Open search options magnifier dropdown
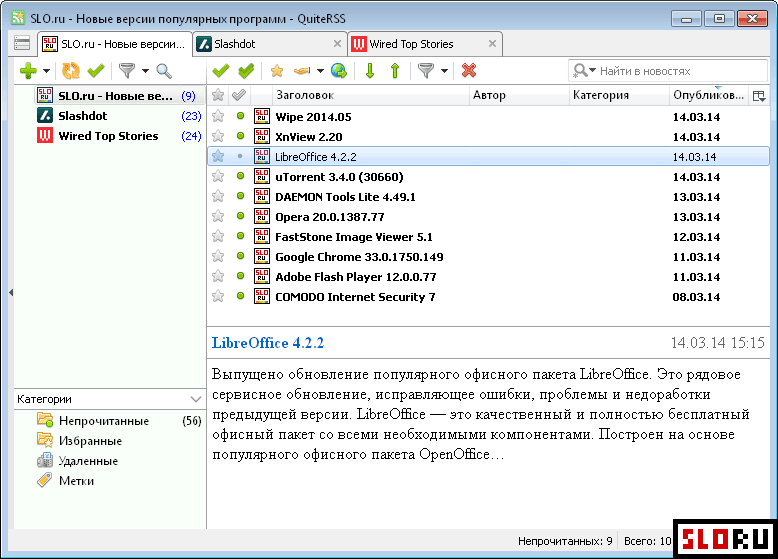Viewport: 778px width, 559px height. pyautogui.click(x=584, y=71)
